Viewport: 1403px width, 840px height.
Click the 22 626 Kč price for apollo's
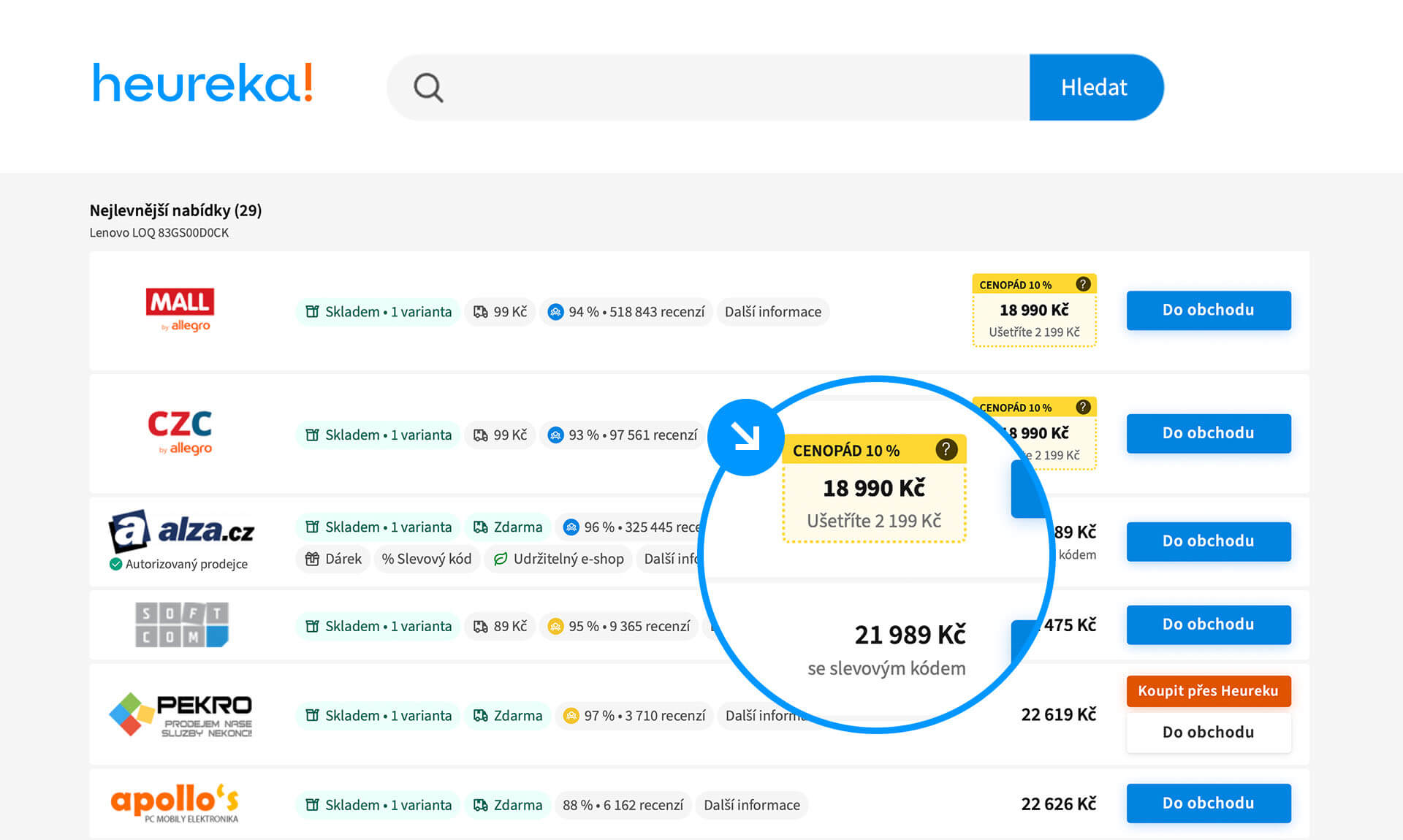click(x=1058, y=804)
